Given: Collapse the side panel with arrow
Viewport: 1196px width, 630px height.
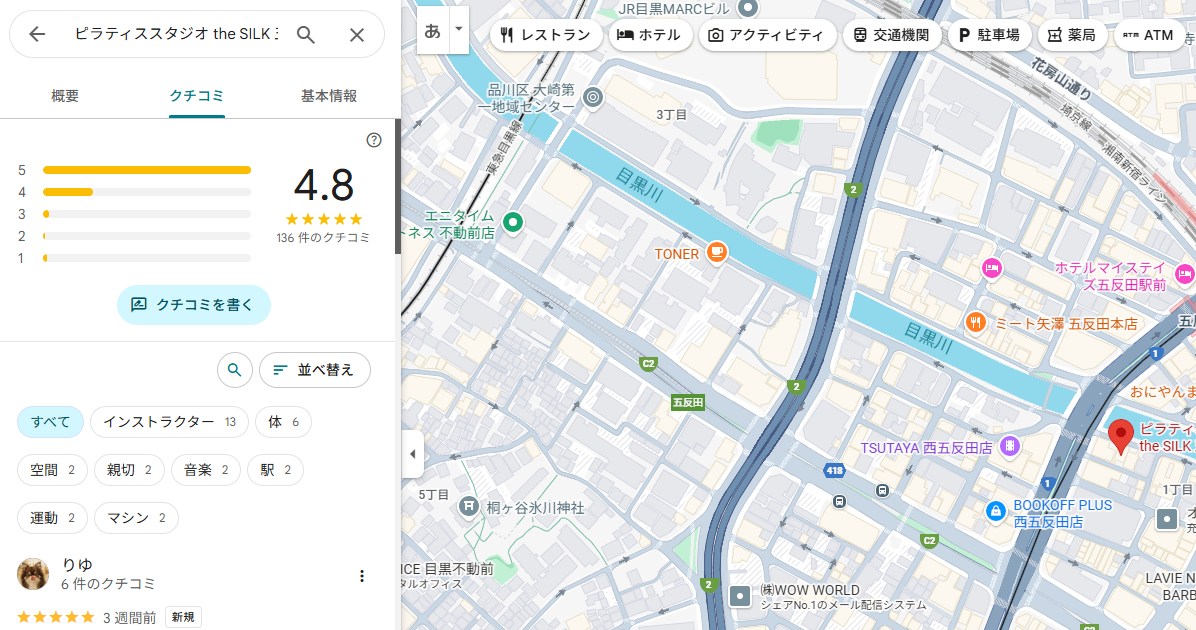Looking at the screenshot, I should [412, 454].
